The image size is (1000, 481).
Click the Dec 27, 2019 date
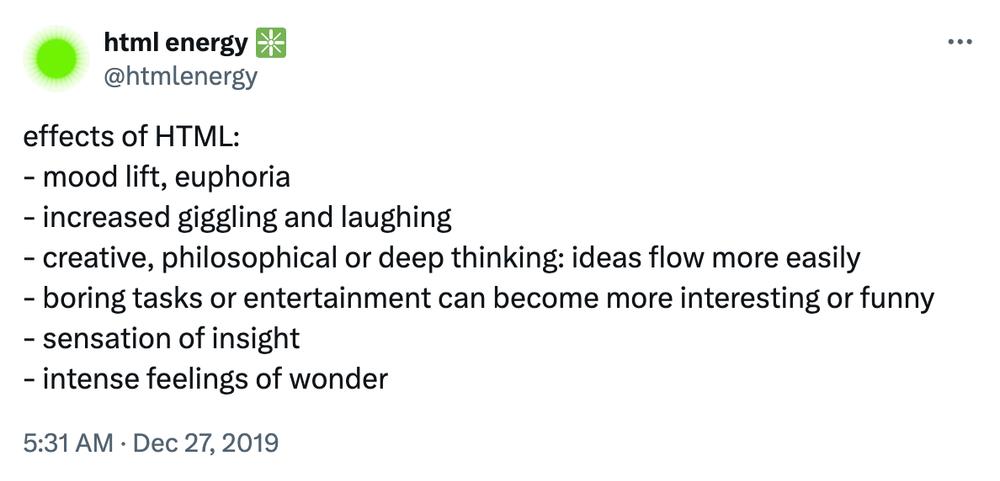click(x=206, y=442)
